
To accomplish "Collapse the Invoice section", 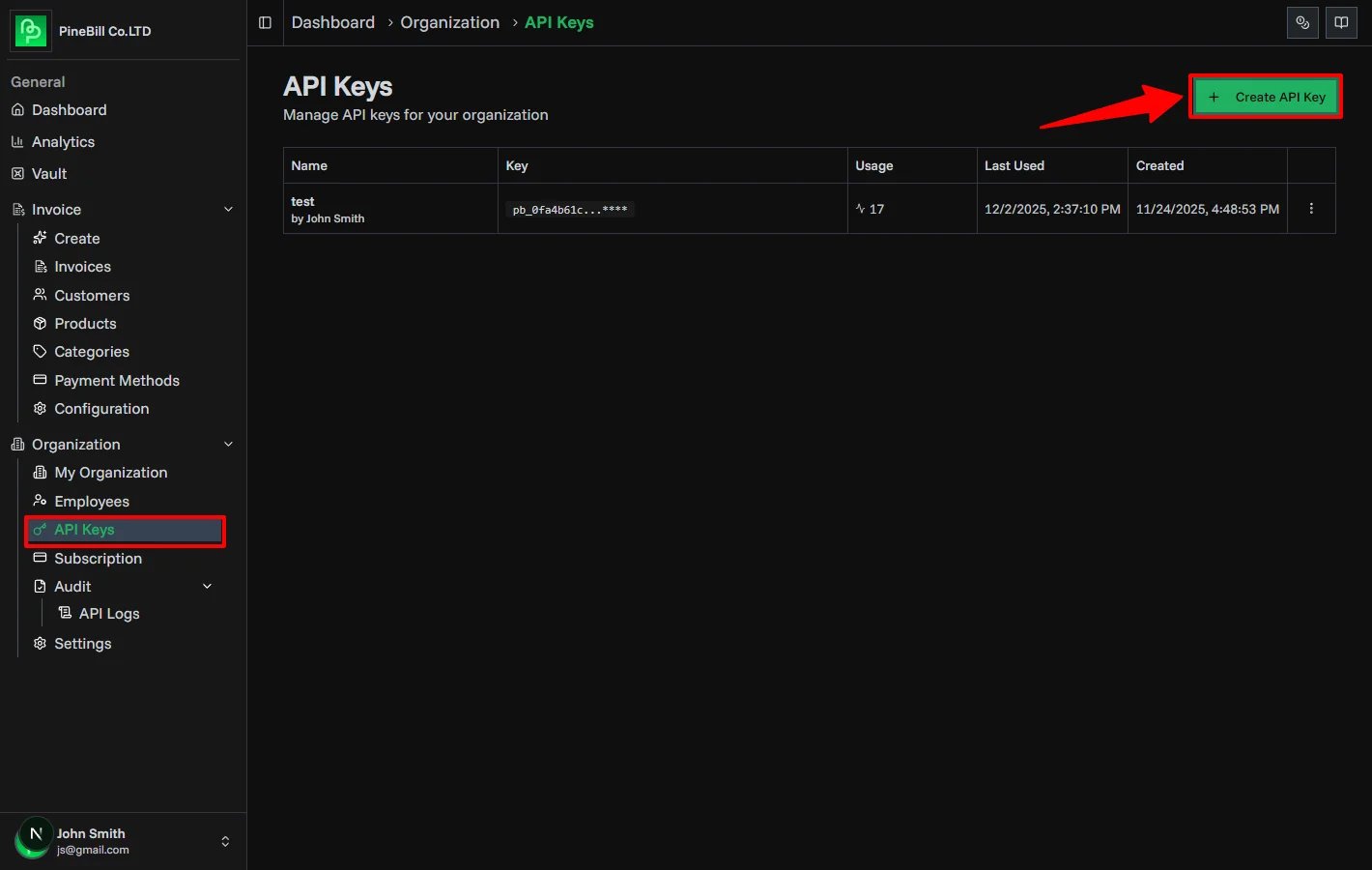I will [x=228, y=209].
